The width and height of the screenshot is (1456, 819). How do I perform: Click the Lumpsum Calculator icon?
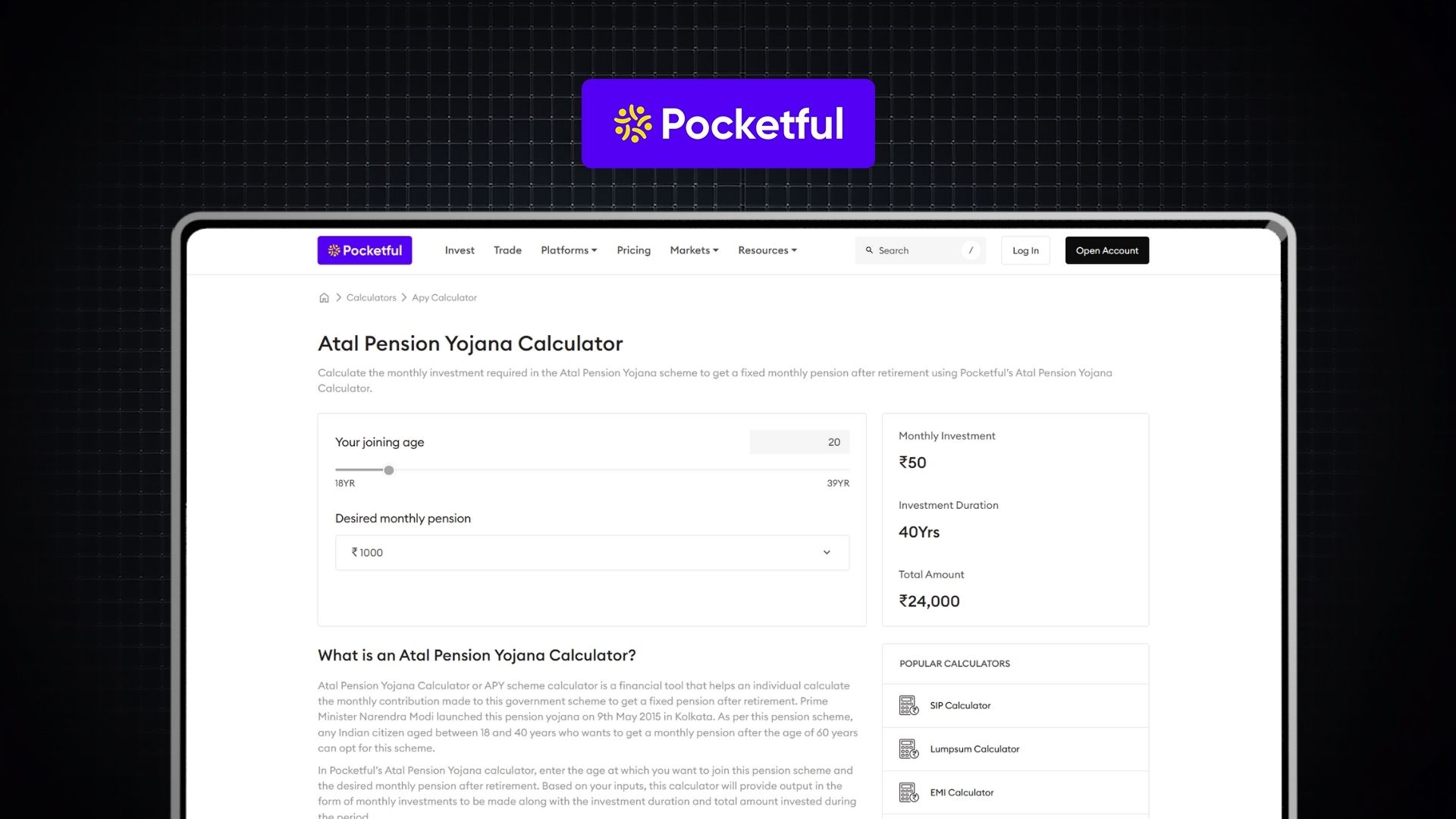tap(908, 749)
